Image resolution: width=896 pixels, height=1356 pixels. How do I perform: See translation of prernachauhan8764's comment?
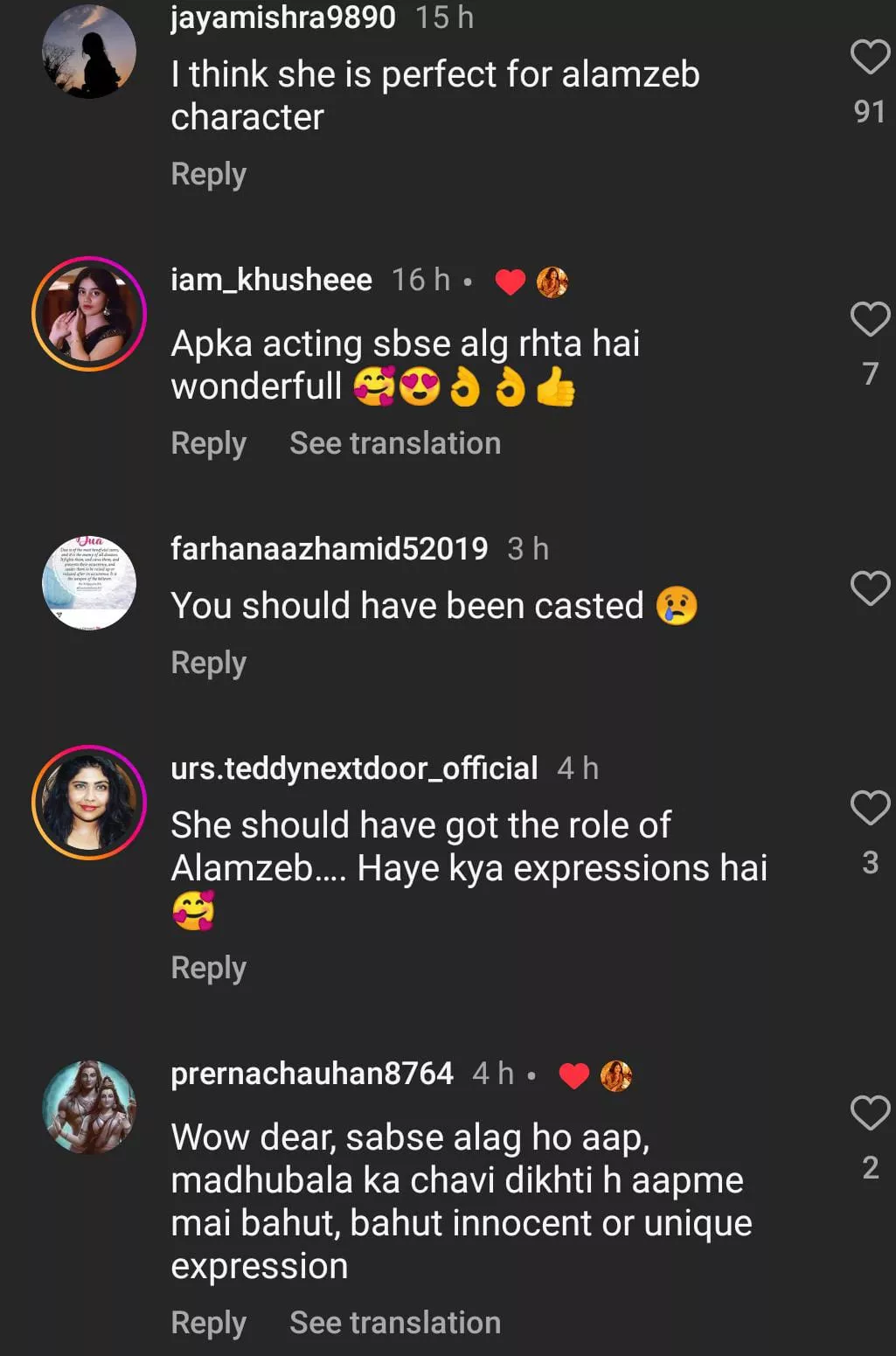coord(395,1323)
